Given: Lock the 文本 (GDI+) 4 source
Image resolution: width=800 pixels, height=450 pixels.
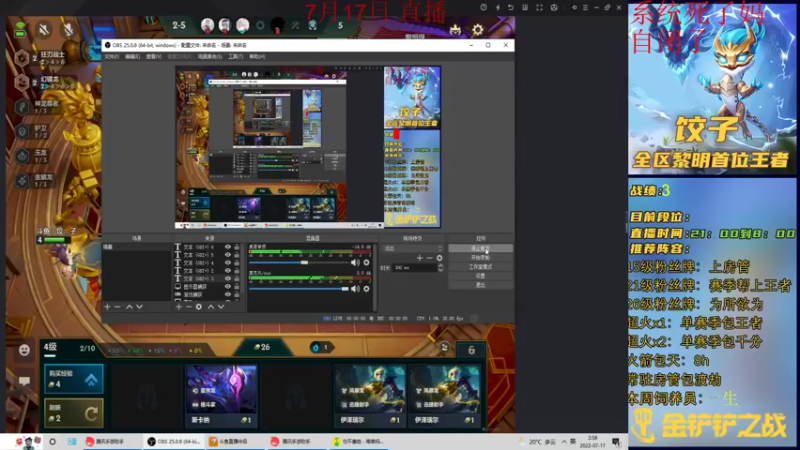Looking at the screenshot, I should coord(236,263).
